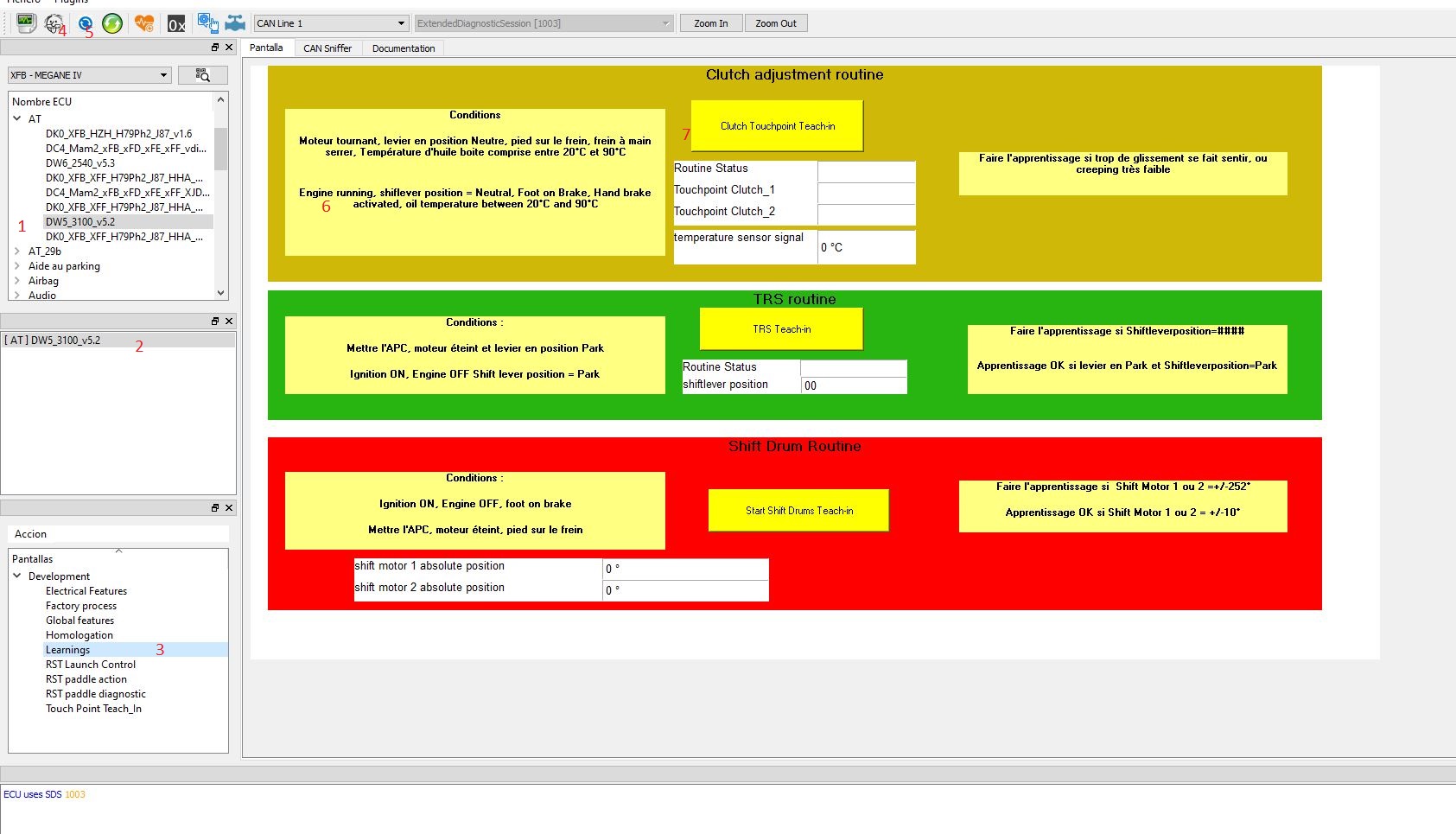
Task: Click the blue refresh arrows icon
Action: pos(85,23)
